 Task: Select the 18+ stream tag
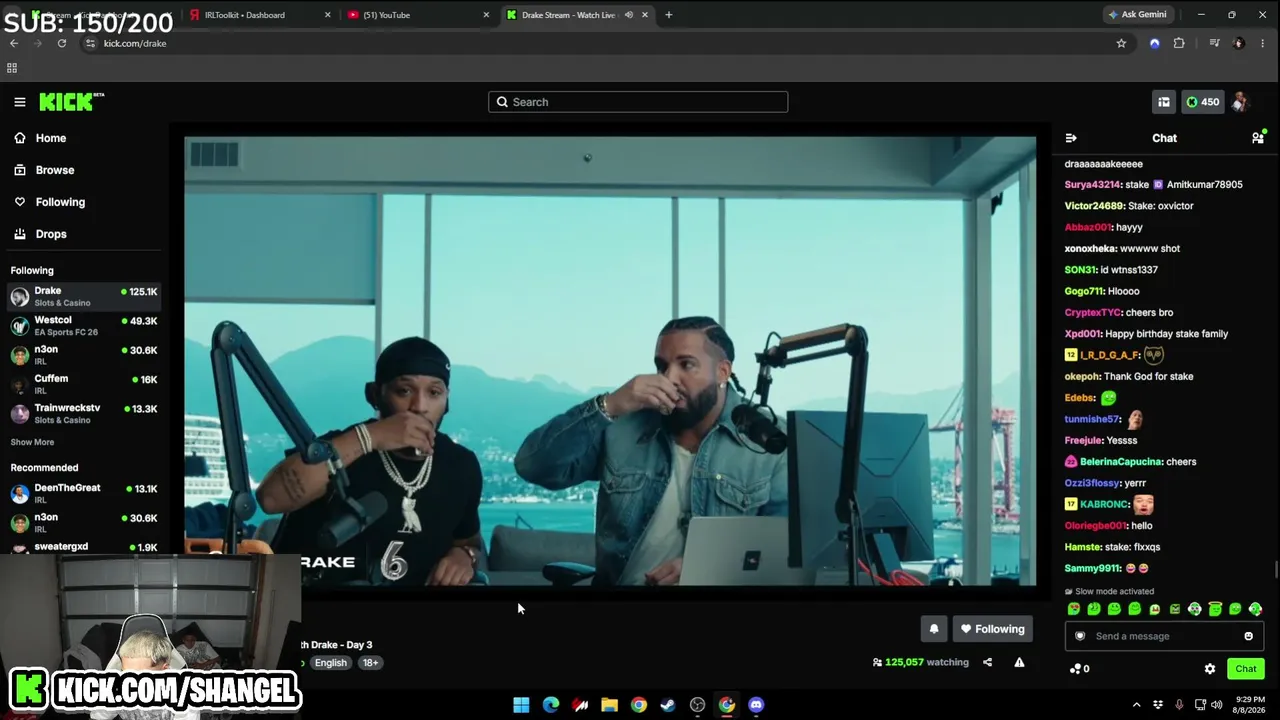click(370, 663)
